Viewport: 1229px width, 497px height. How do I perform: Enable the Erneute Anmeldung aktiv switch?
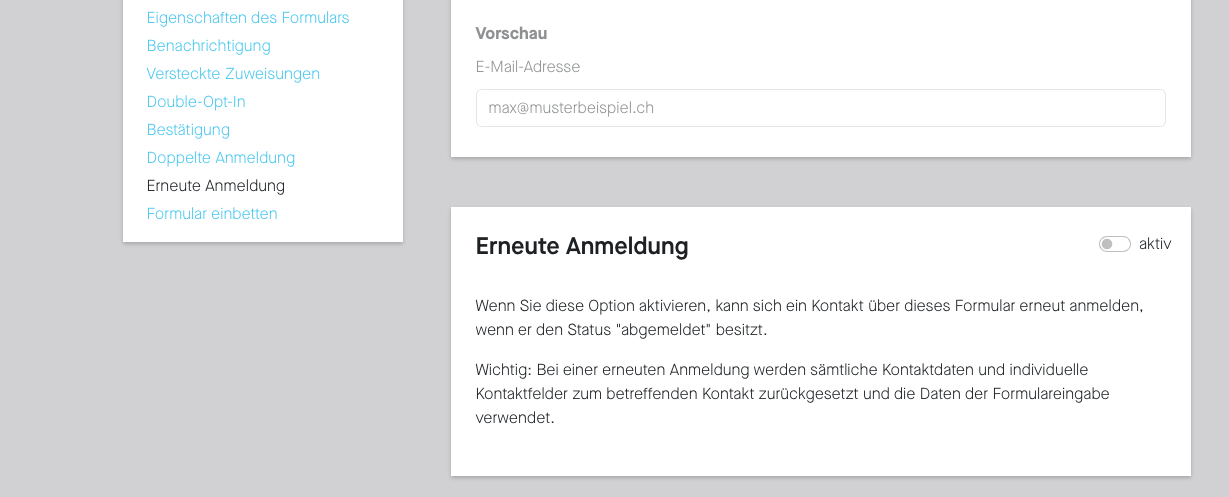[x=1114, y=244]
